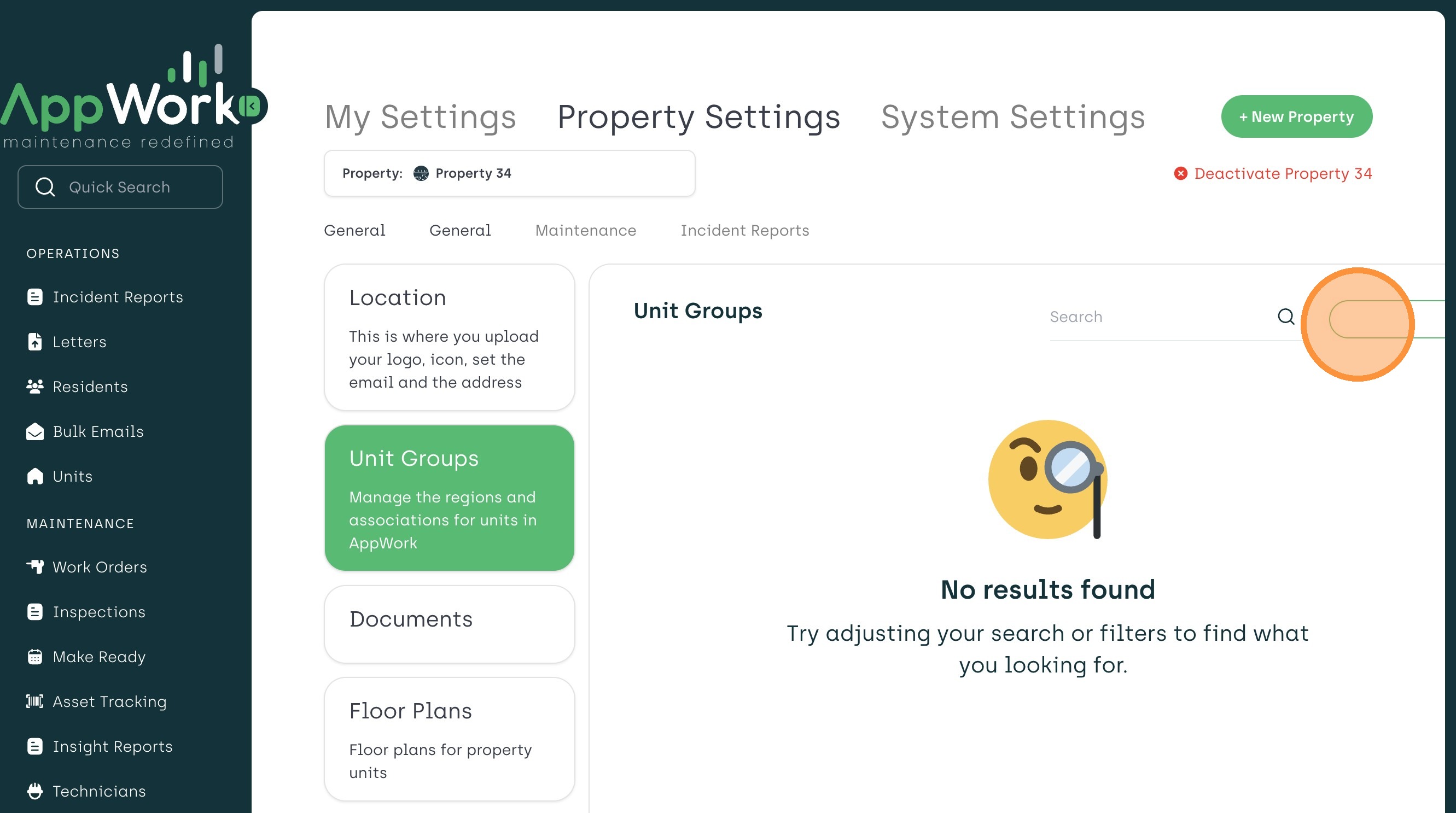Open Work Orders tool icon
The width and height of the screenshot is (1456, 813).
tap(34, 566)
